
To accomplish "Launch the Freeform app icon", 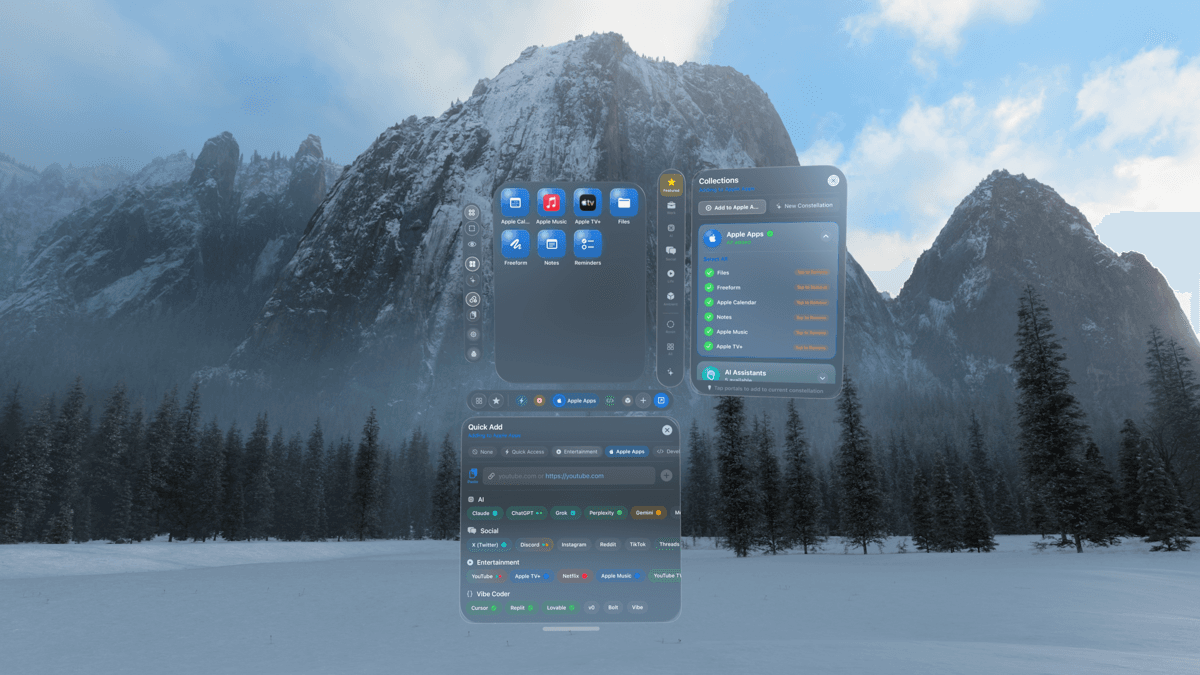I will (x=515, y=244).
